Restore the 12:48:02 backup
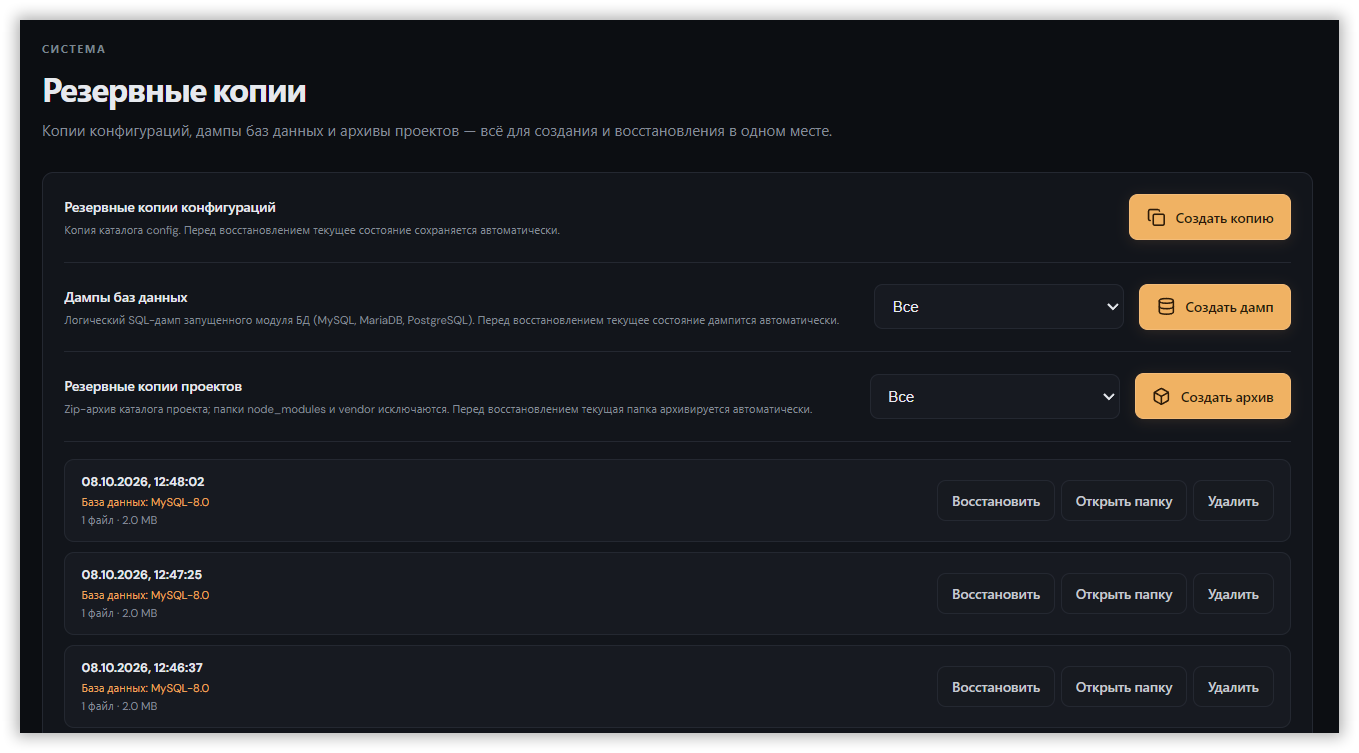 point(996,501)
